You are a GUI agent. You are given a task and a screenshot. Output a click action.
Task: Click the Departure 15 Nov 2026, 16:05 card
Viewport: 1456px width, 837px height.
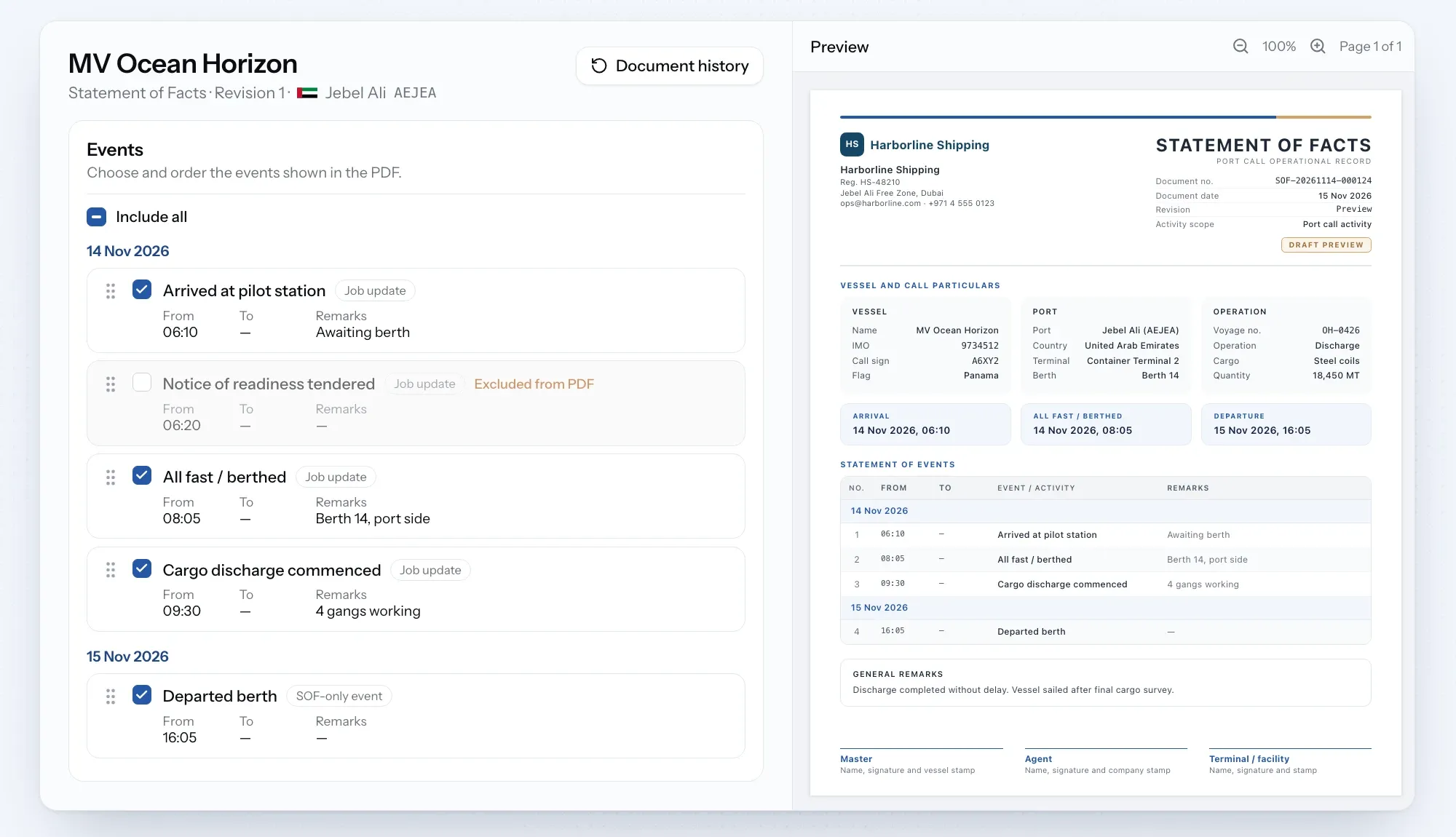[1286, 424]
